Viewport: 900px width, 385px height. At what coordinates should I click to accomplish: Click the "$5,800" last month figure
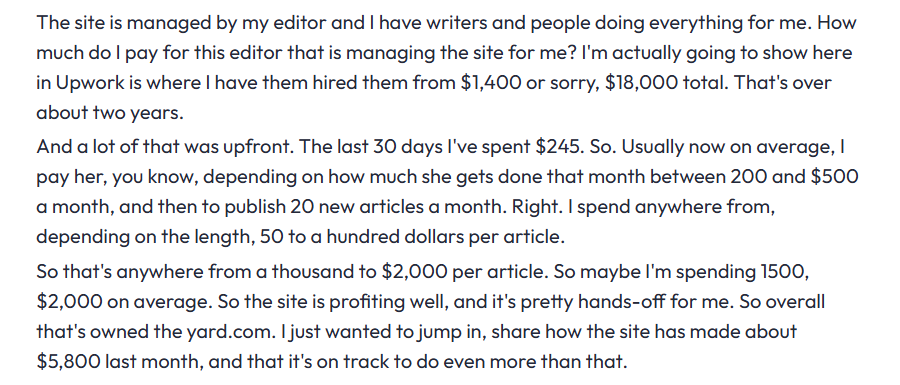[x=68, y=361]
